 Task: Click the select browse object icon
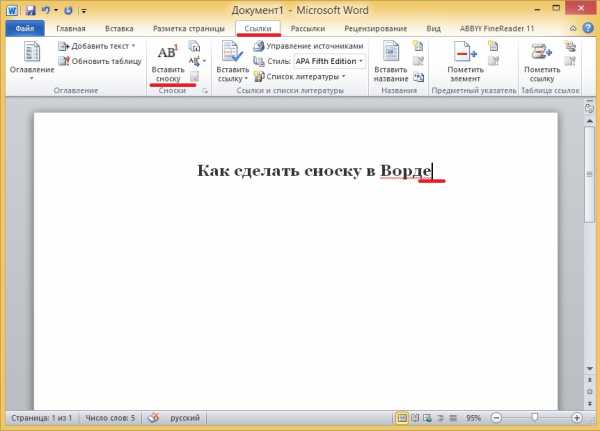click(x=590, y=392)
